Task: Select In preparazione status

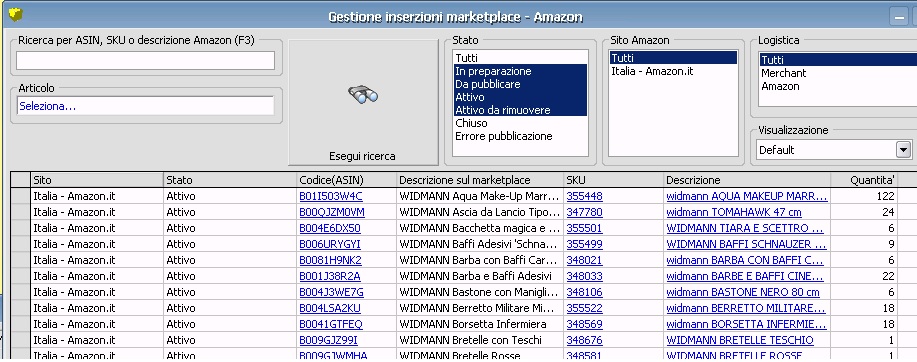Action: (x=520, y=71)
